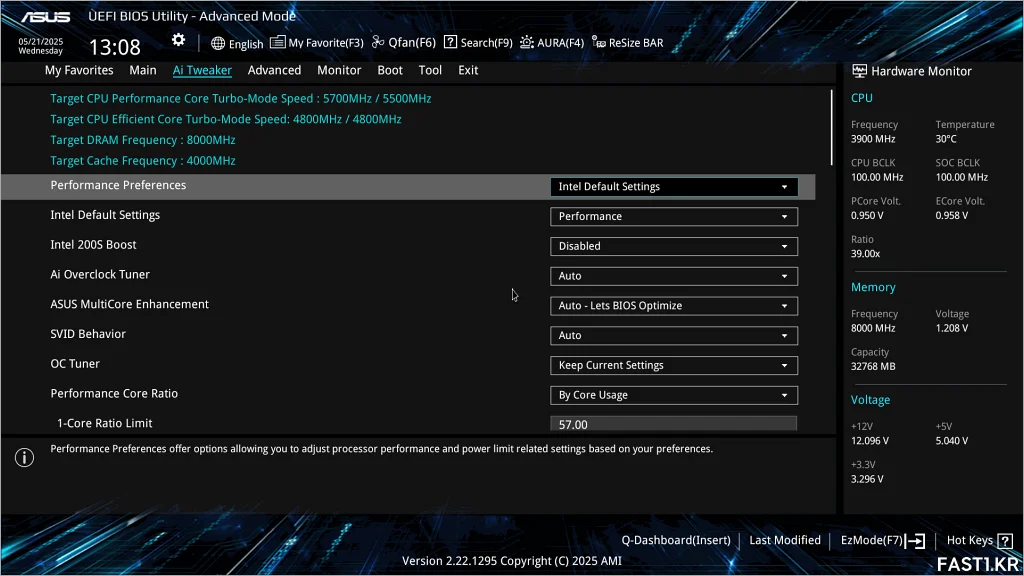Select SVID Behavior label

pos(88,334)
